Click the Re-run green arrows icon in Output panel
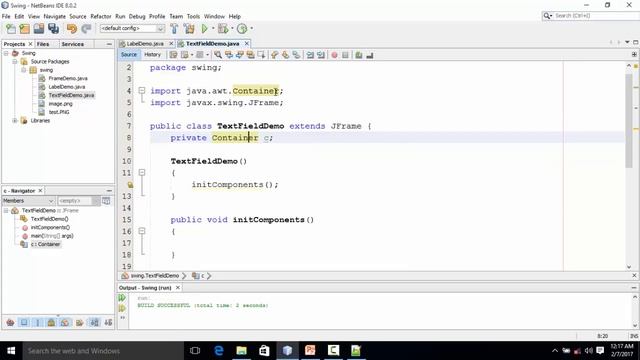 122,298
